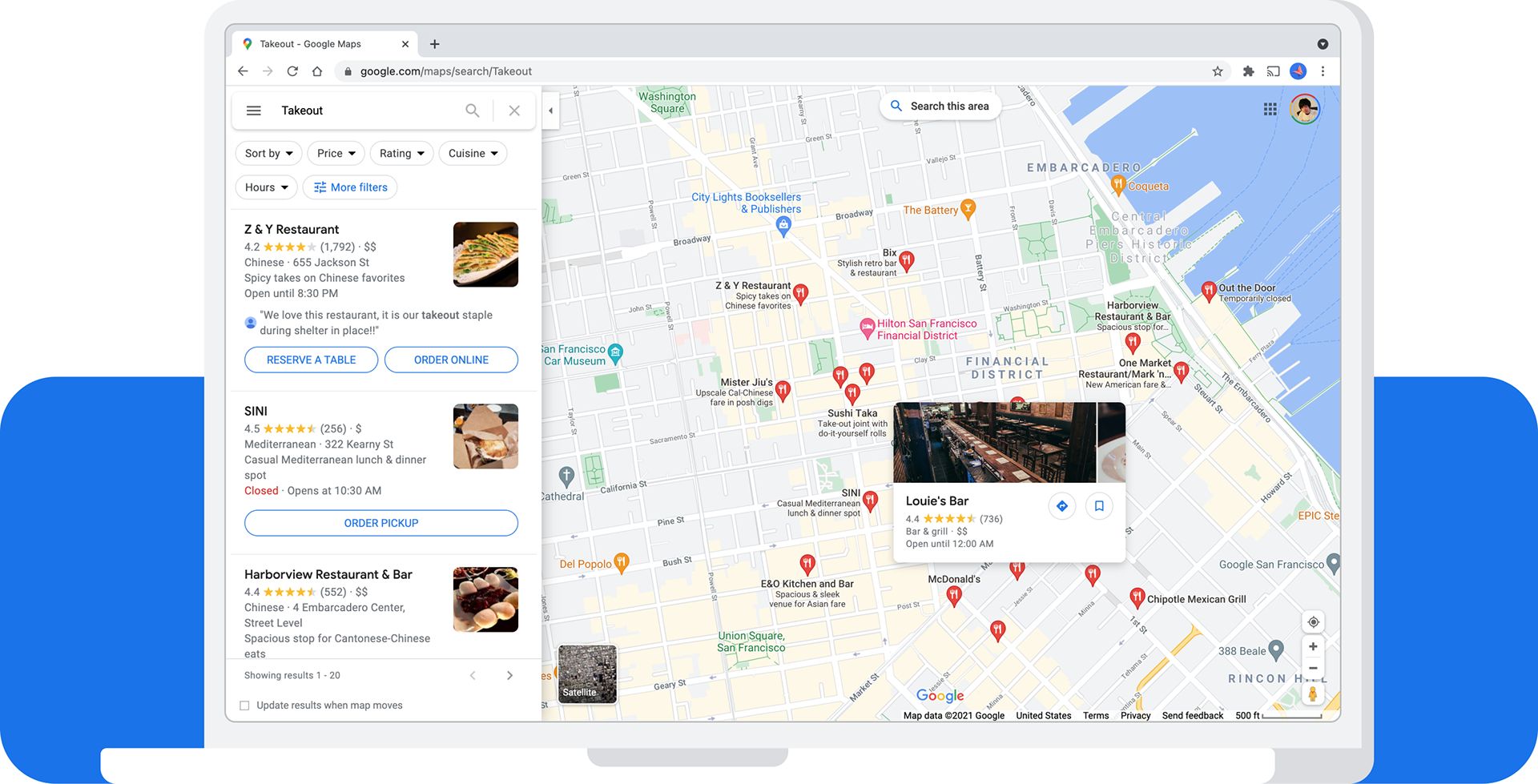Go back in browser
This screenshot has width=1538, height=784.
point(243,71)
